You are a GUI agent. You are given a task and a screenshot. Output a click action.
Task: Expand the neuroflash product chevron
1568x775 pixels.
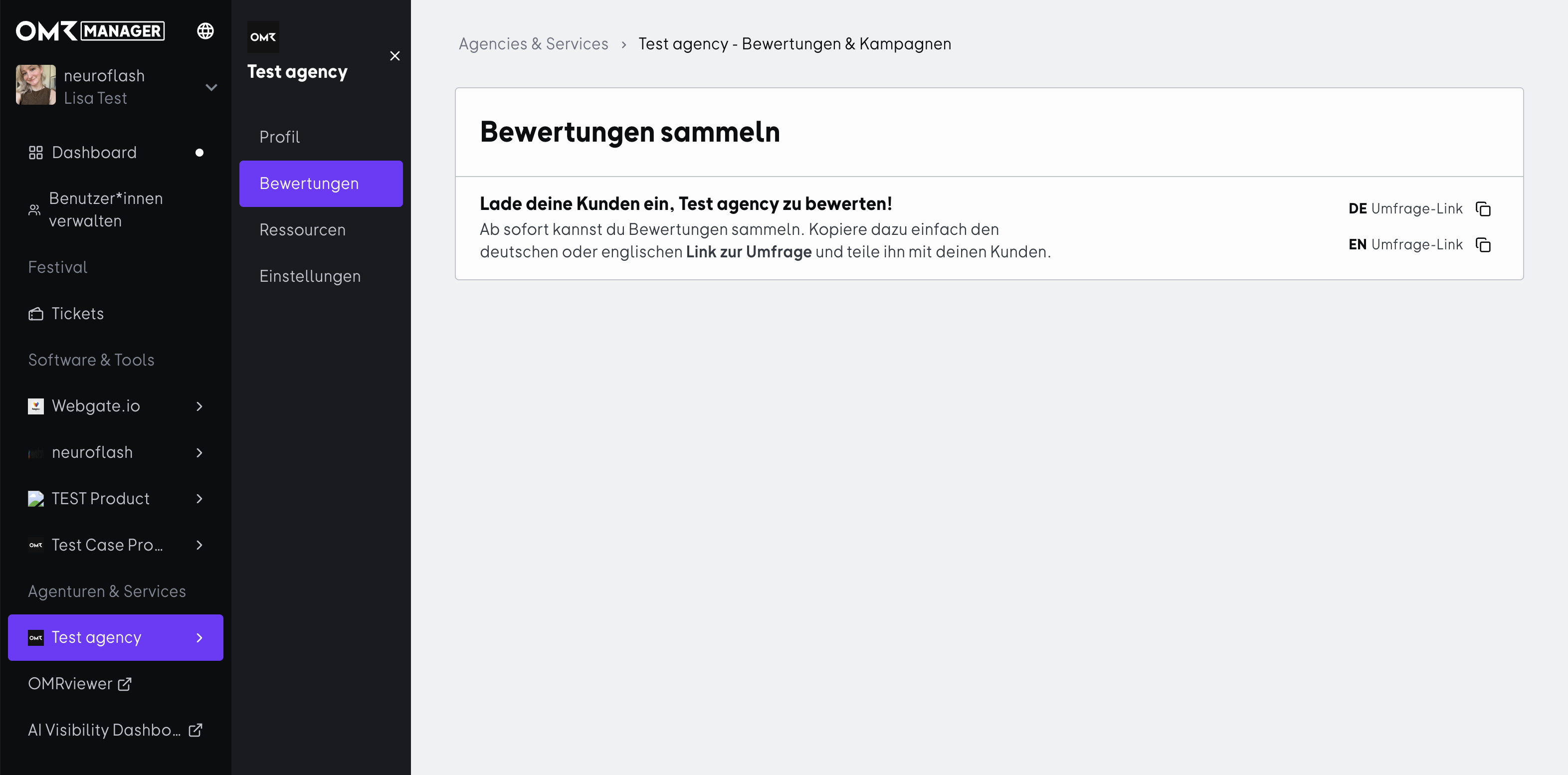click(x=199, y=452)
